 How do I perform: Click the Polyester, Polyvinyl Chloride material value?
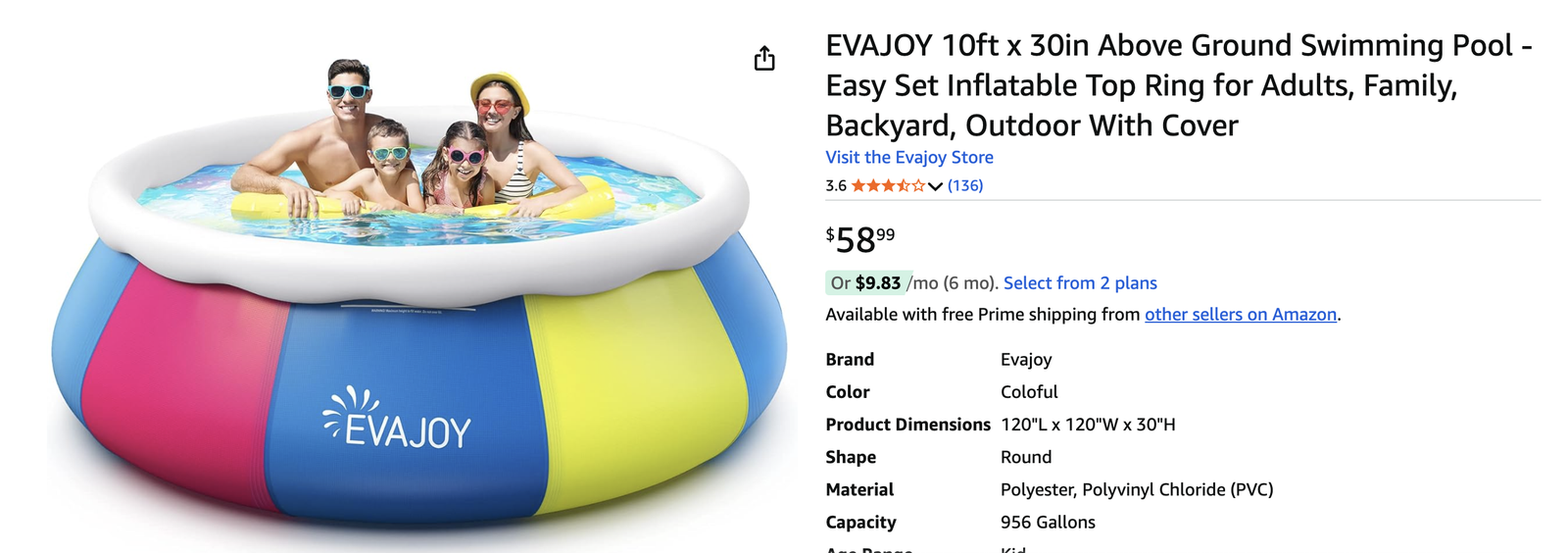1137,489
